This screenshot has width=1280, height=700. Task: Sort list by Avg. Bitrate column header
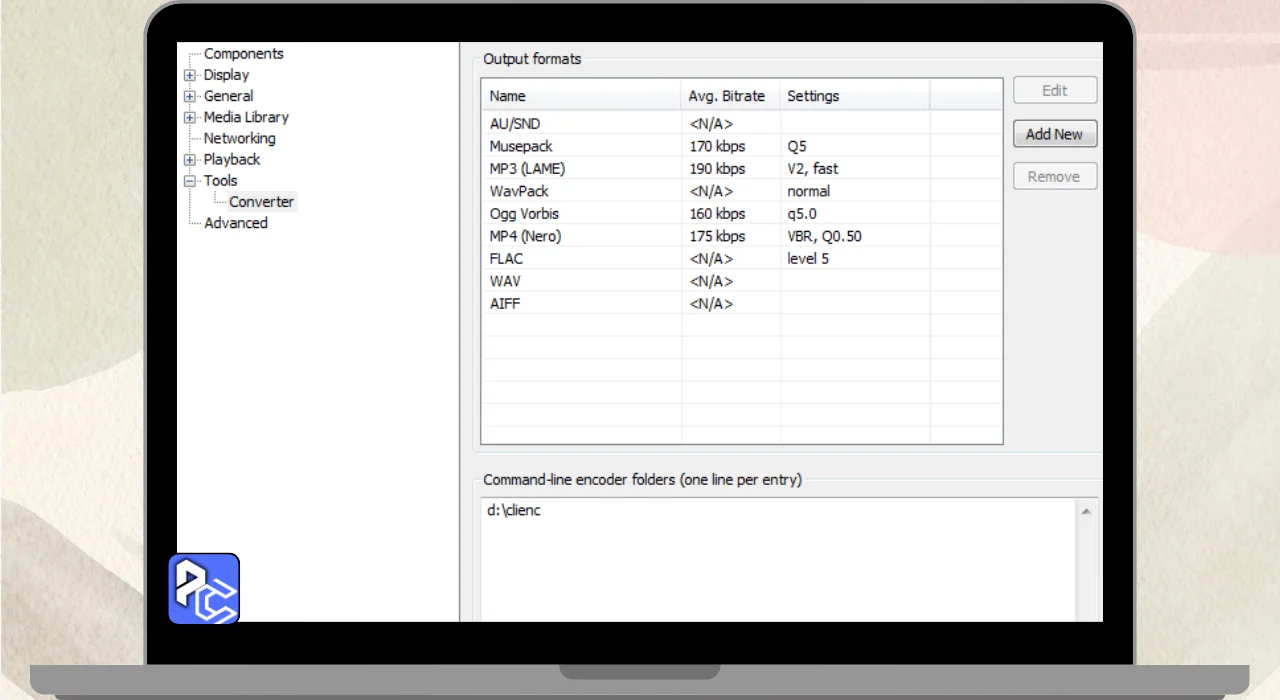click(x=730, y=96)
